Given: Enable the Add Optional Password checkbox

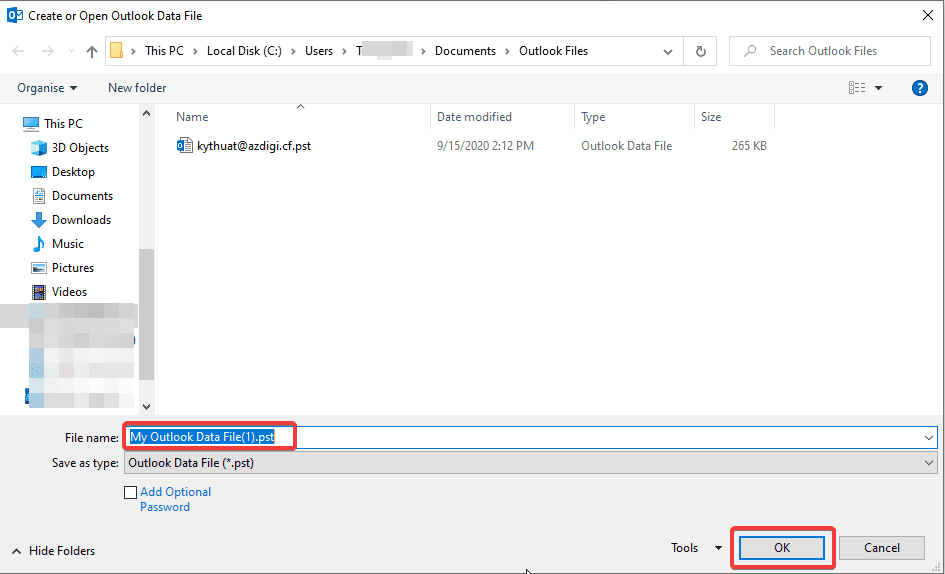Looking at the screenshot, I should [x=130, y=492].
